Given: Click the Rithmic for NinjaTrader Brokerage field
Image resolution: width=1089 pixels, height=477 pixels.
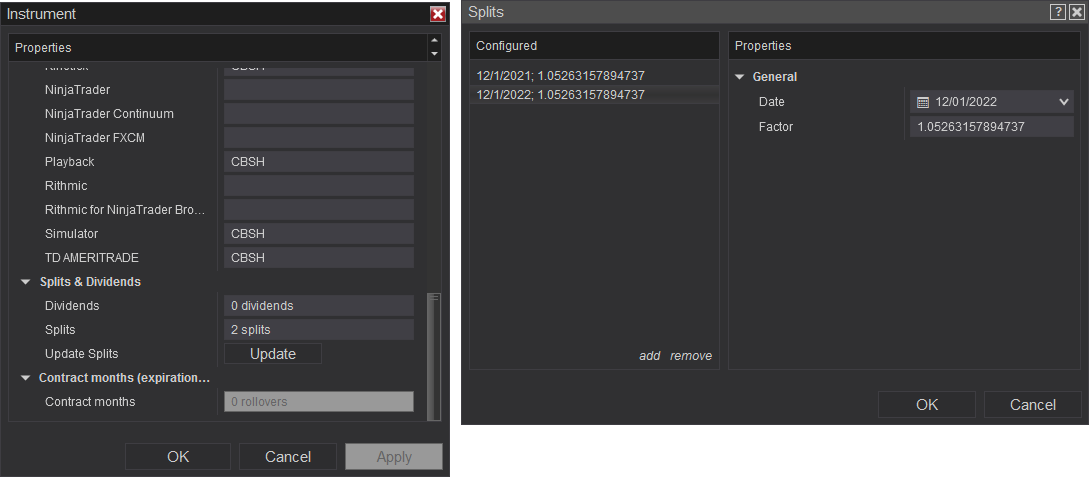Looking at the screenshot, I should coord(319,210).
